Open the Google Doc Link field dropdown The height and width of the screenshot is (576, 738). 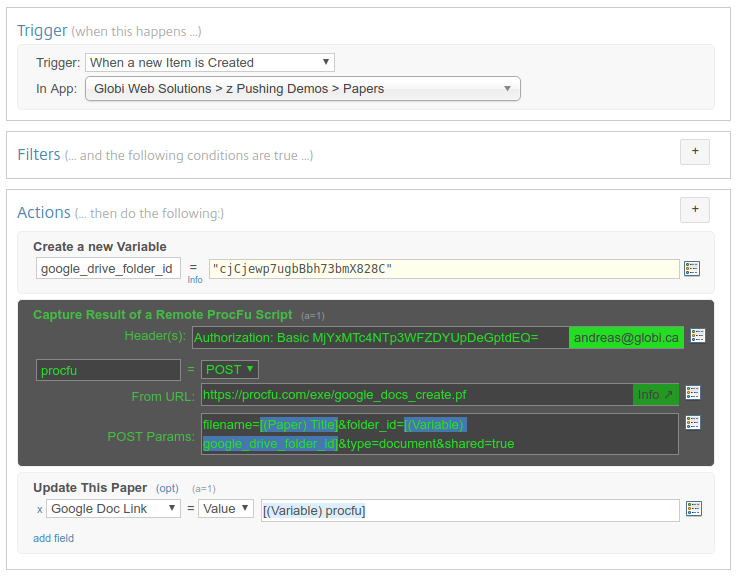(x=113, y=509)
